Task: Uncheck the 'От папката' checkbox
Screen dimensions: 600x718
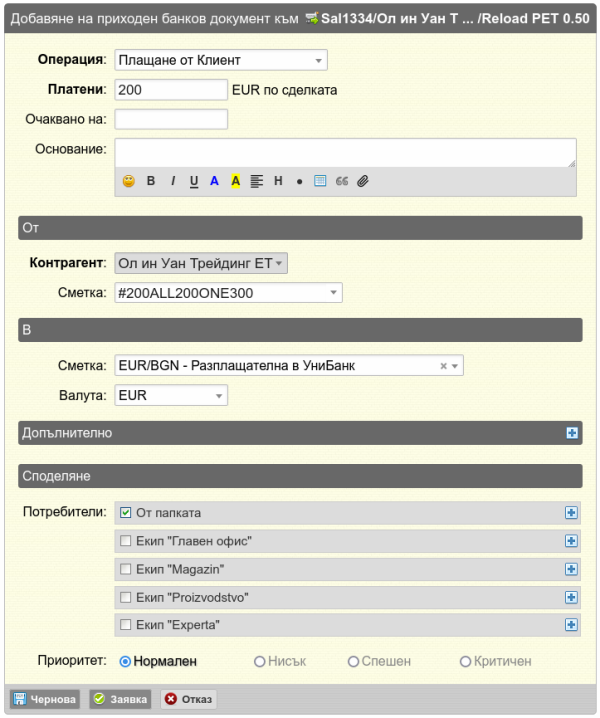Action: (x=125, y=512)
